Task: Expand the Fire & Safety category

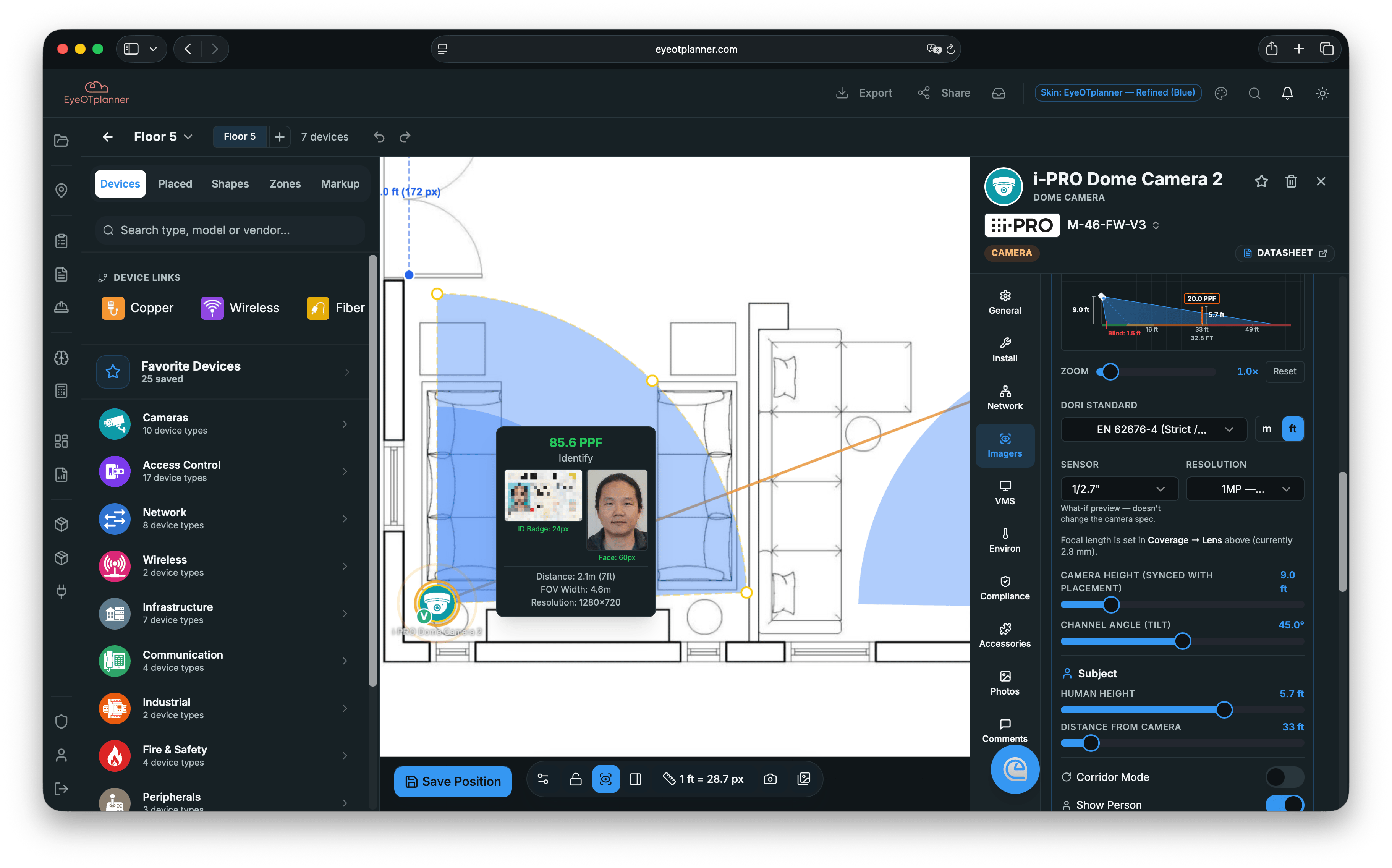Action: [225, 755]
